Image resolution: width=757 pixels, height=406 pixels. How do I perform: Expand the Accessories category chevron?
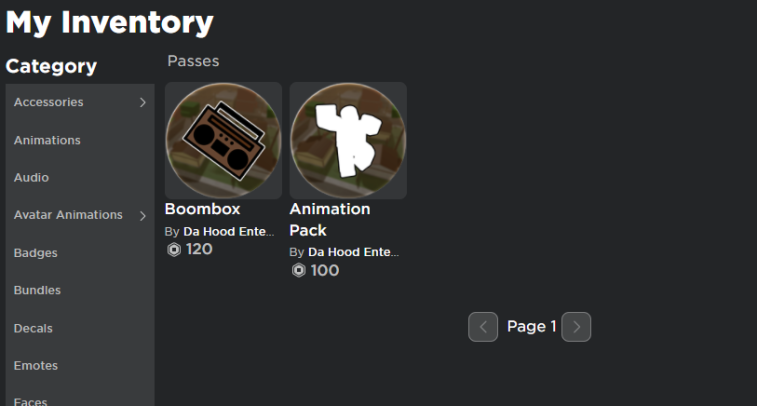(x=142, y=102)
